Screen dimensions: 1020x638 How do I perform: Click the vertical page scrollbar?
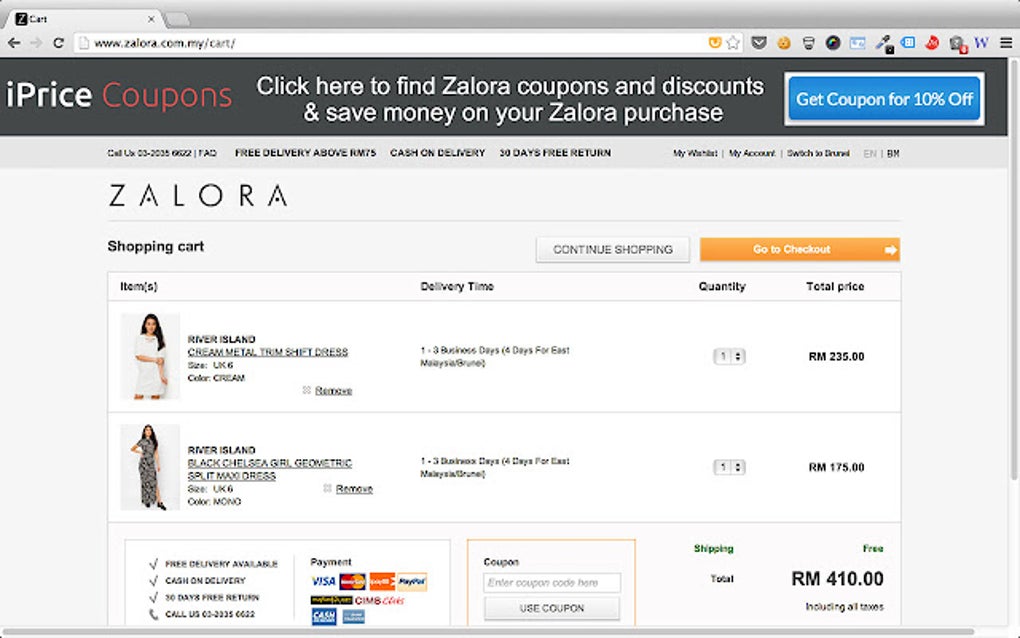click(x=1013, y=270)
